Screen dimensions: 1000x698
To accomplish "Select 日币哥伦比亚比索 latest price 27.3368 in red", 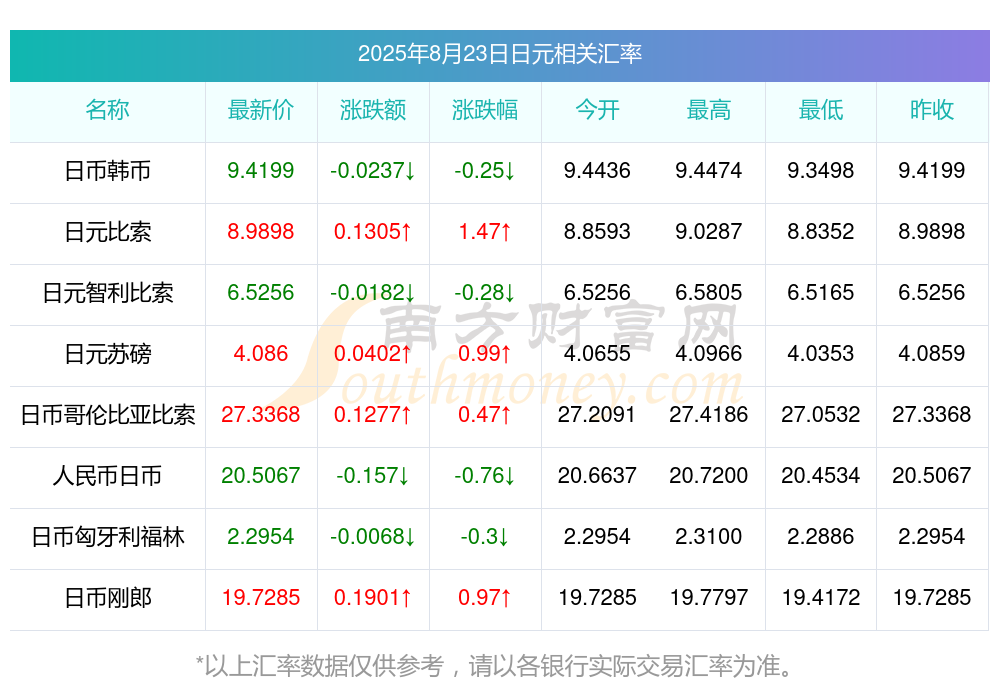I will point(260,415).
